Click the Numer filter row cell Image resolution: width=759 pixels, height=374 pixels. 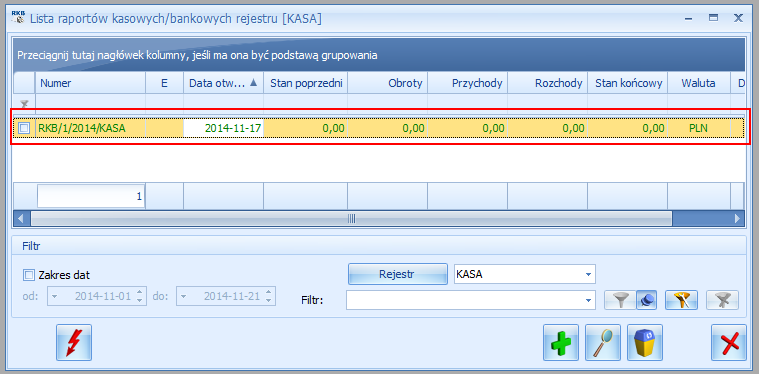(x=90, y=104)
